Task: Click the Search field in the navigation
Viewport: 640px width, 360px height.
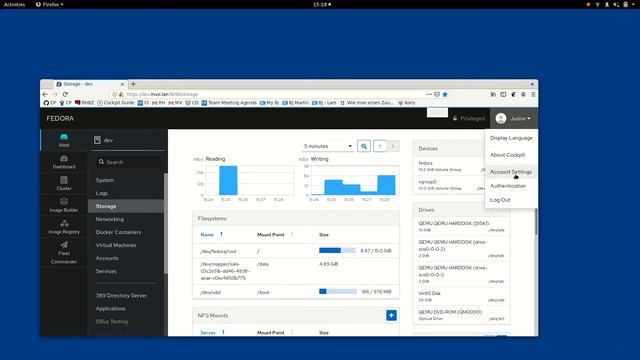Action: [128, 162]
